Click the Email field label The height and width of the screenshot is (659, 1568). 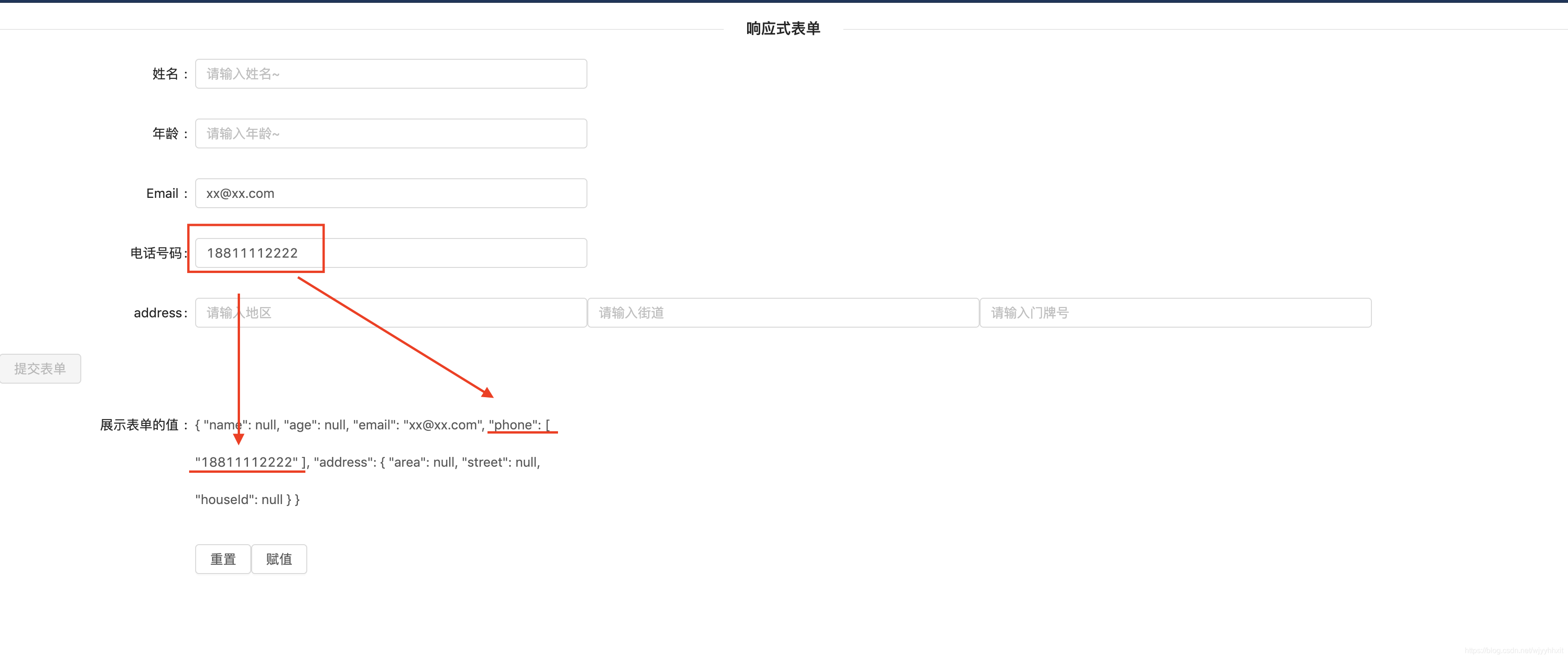click(x=162, y=194)
